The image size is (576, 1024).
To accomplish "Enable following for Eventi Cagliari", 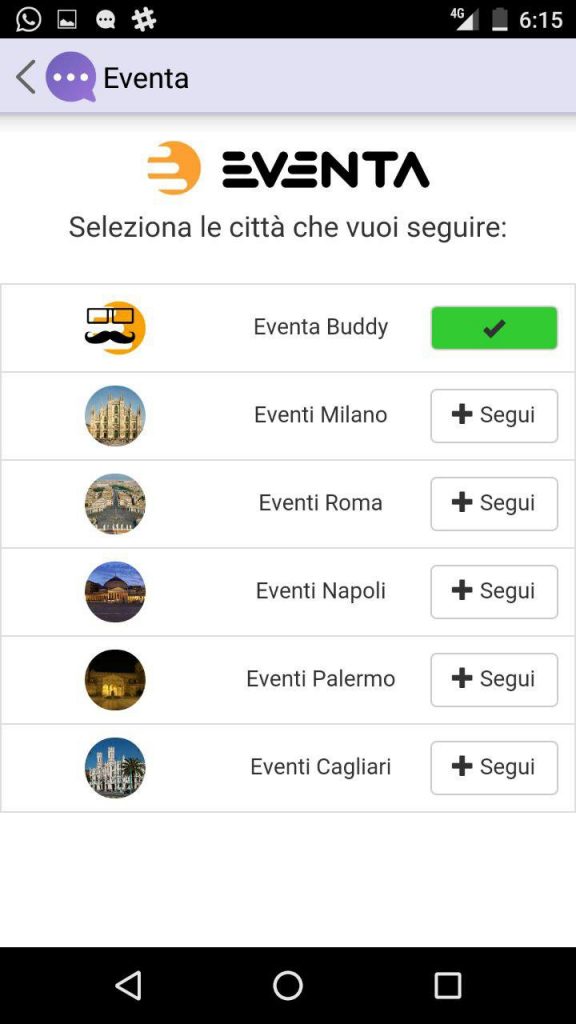I will click(x=493, y=767).
